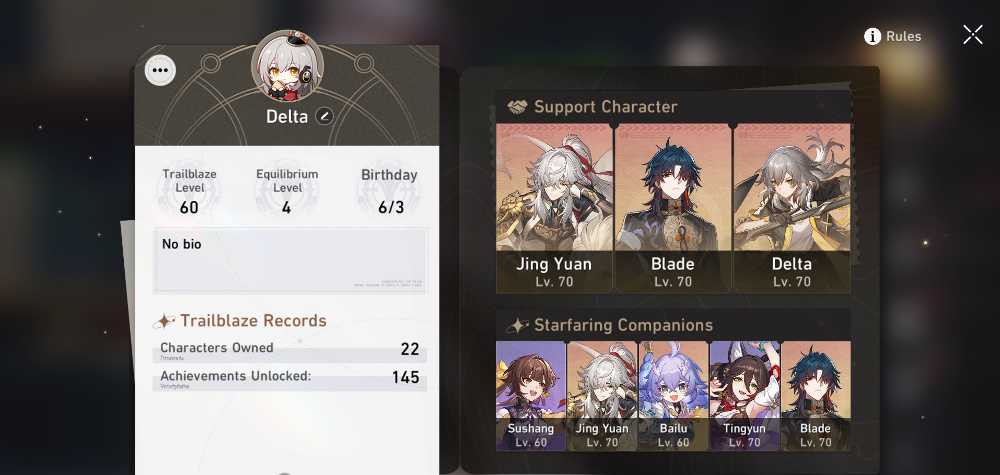This screenshot has width=1000, height=475.
Task: Close the profile screen with X icon
Action: pyautogui.click(x=973, y=34)
